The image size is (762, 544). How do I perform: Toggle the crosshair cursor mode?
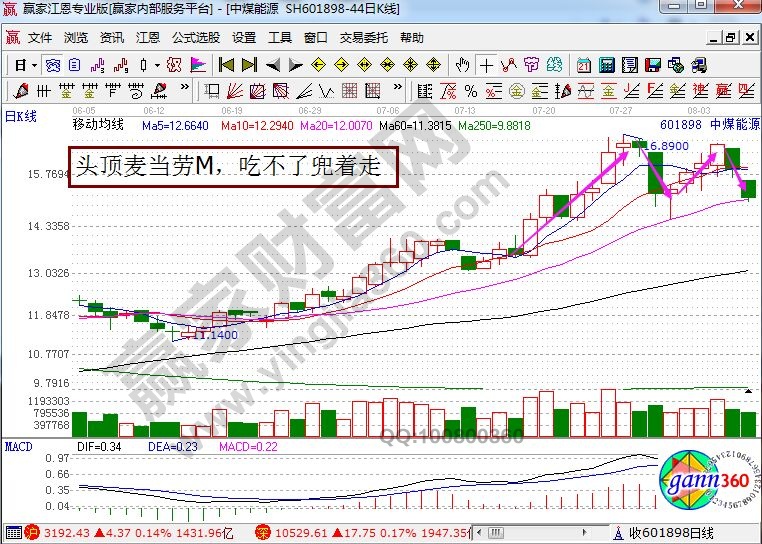[x=486, y=65]
